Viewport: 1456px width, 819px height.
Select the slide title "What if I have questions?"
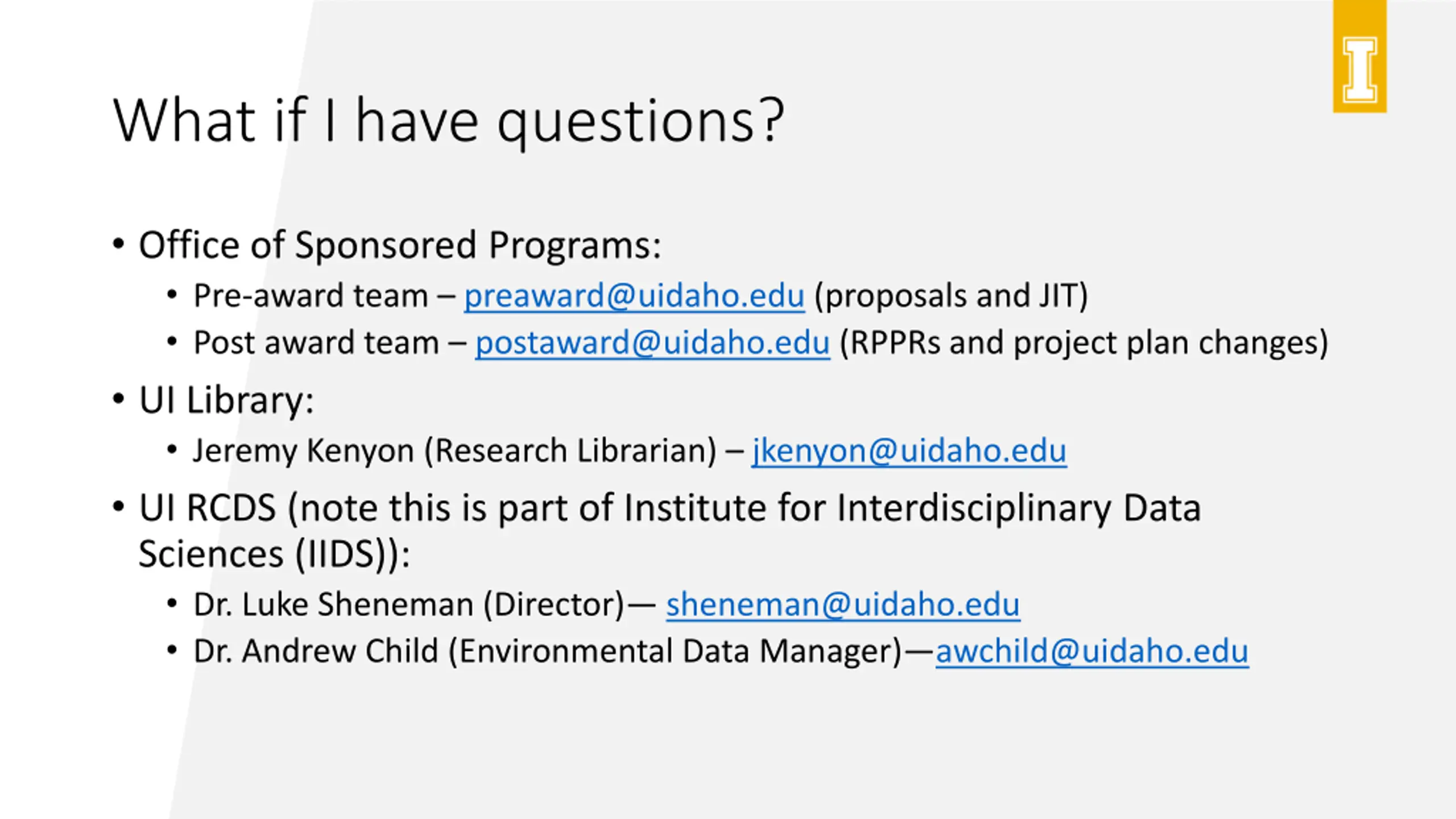click(x=449, y=121)
